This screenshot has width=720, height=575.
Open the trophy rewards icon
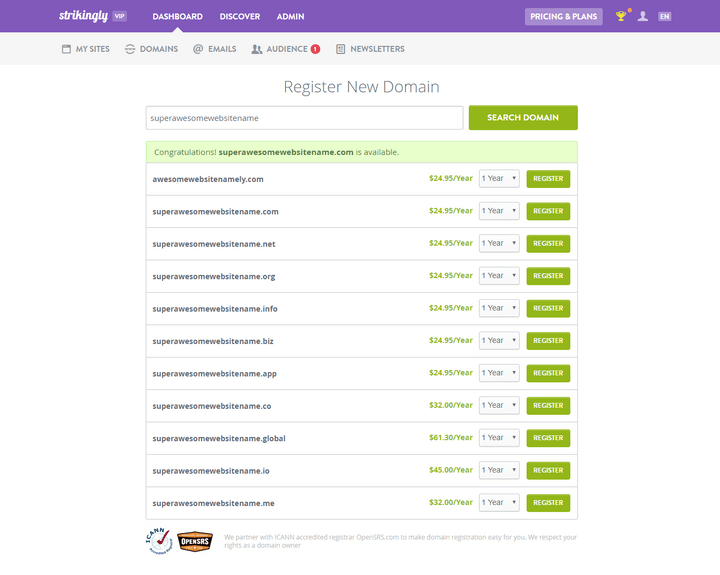(621, 16)
